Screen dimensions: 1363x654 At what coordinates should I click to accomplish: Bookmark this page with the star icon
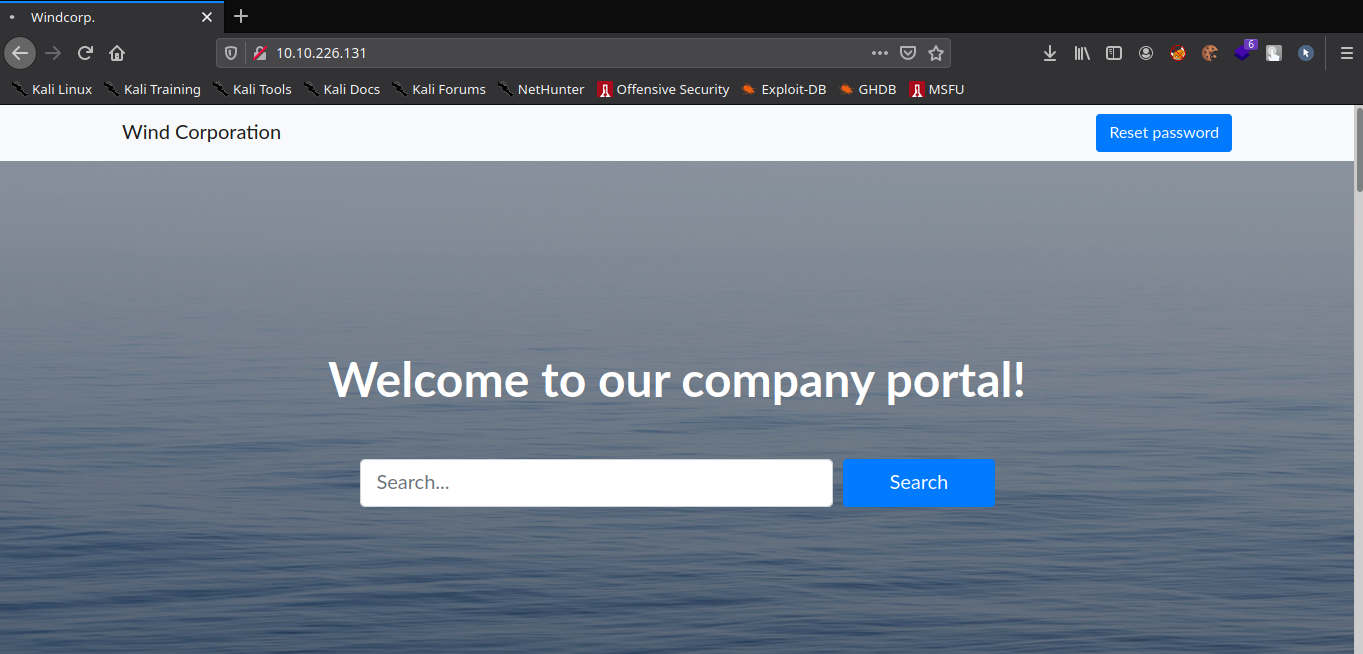(x=936, y=53)
